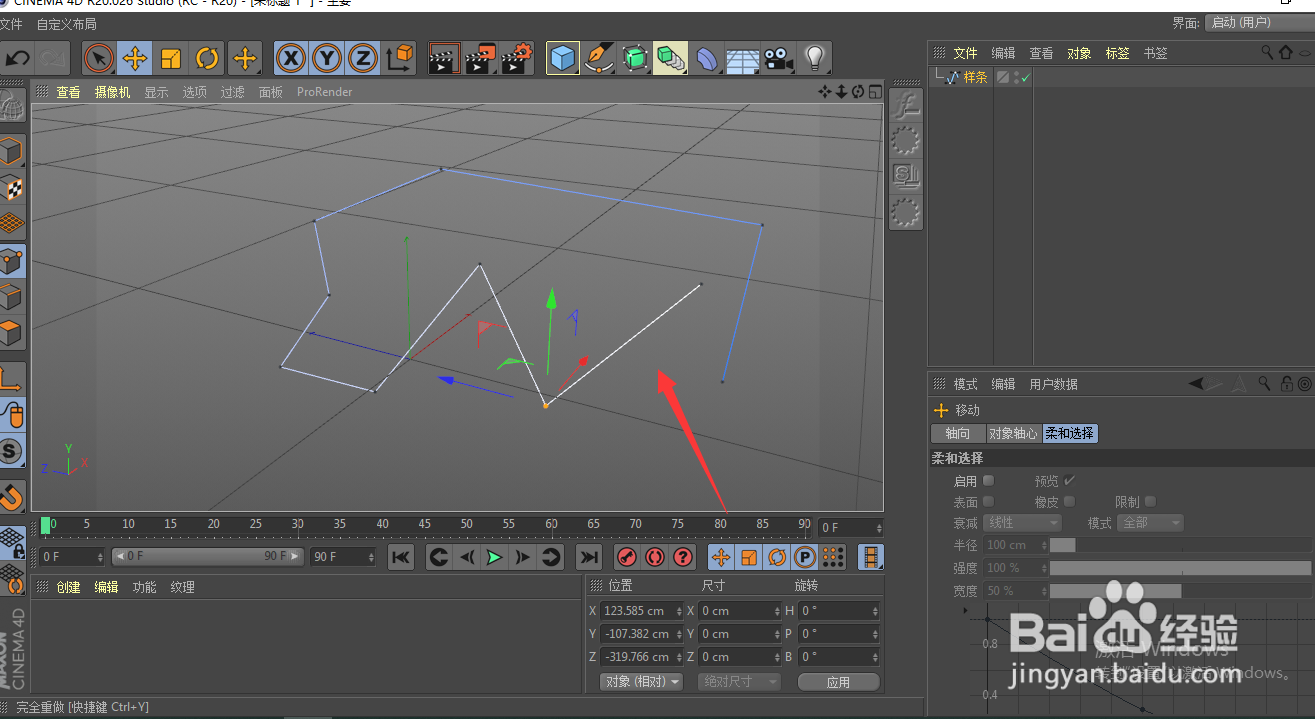The image size is (1315, 719).
Task: Open the 衰减 线性 dropdown
Action: click(x=1022, y=523)
